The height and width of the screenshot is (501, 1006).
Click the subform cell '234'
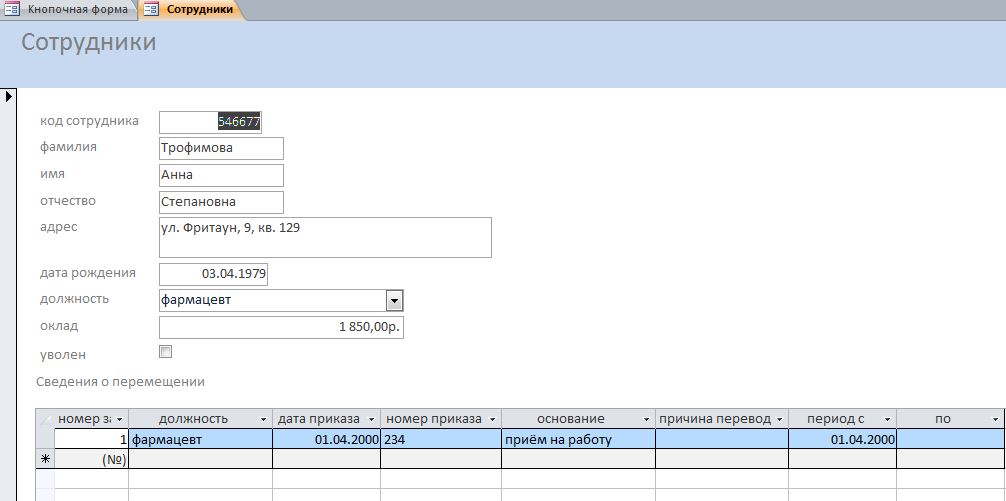(x=441, y=439)
